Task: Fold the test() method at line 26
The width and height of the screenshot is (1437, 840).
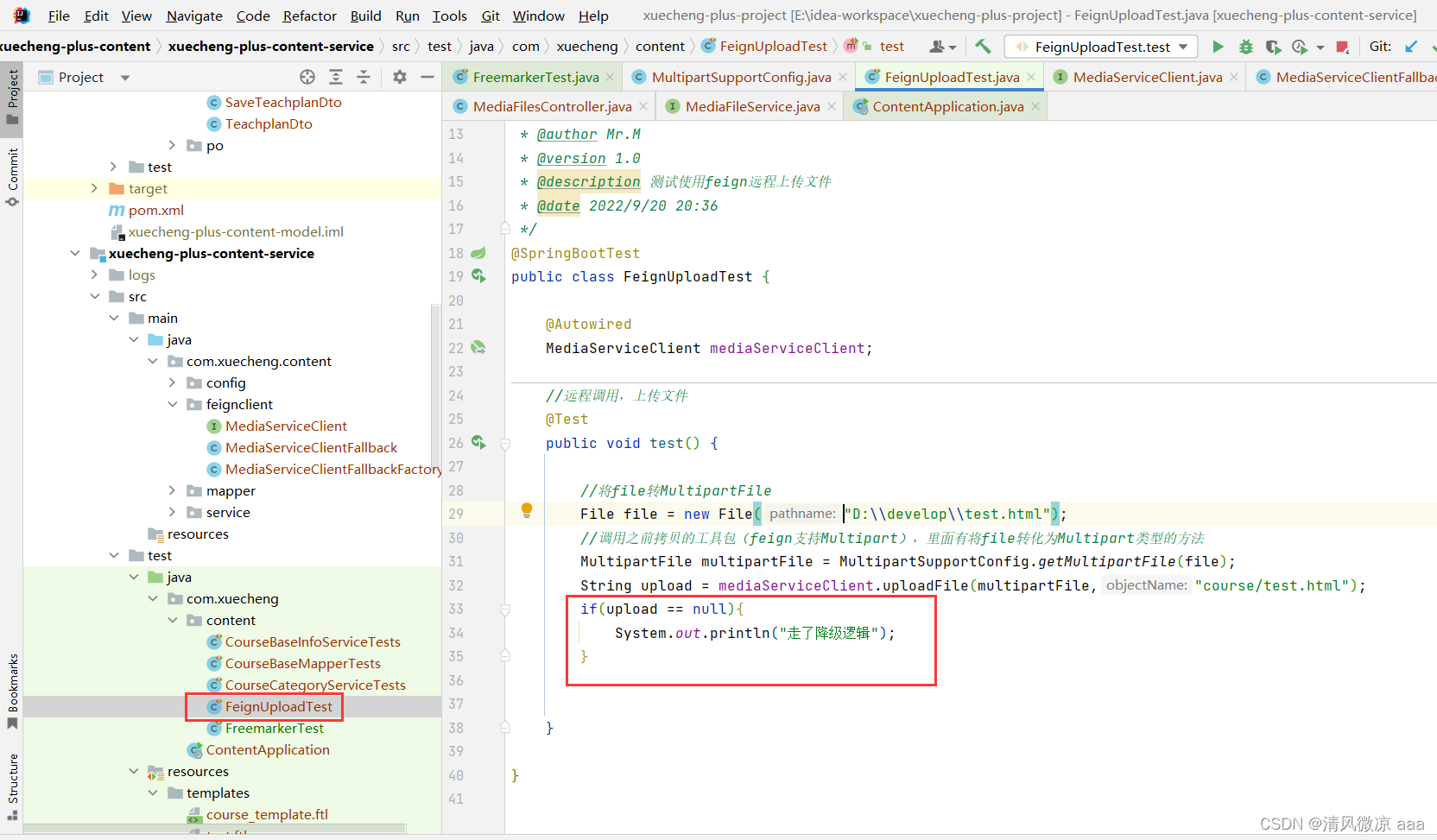Action: tap(505, 444)
